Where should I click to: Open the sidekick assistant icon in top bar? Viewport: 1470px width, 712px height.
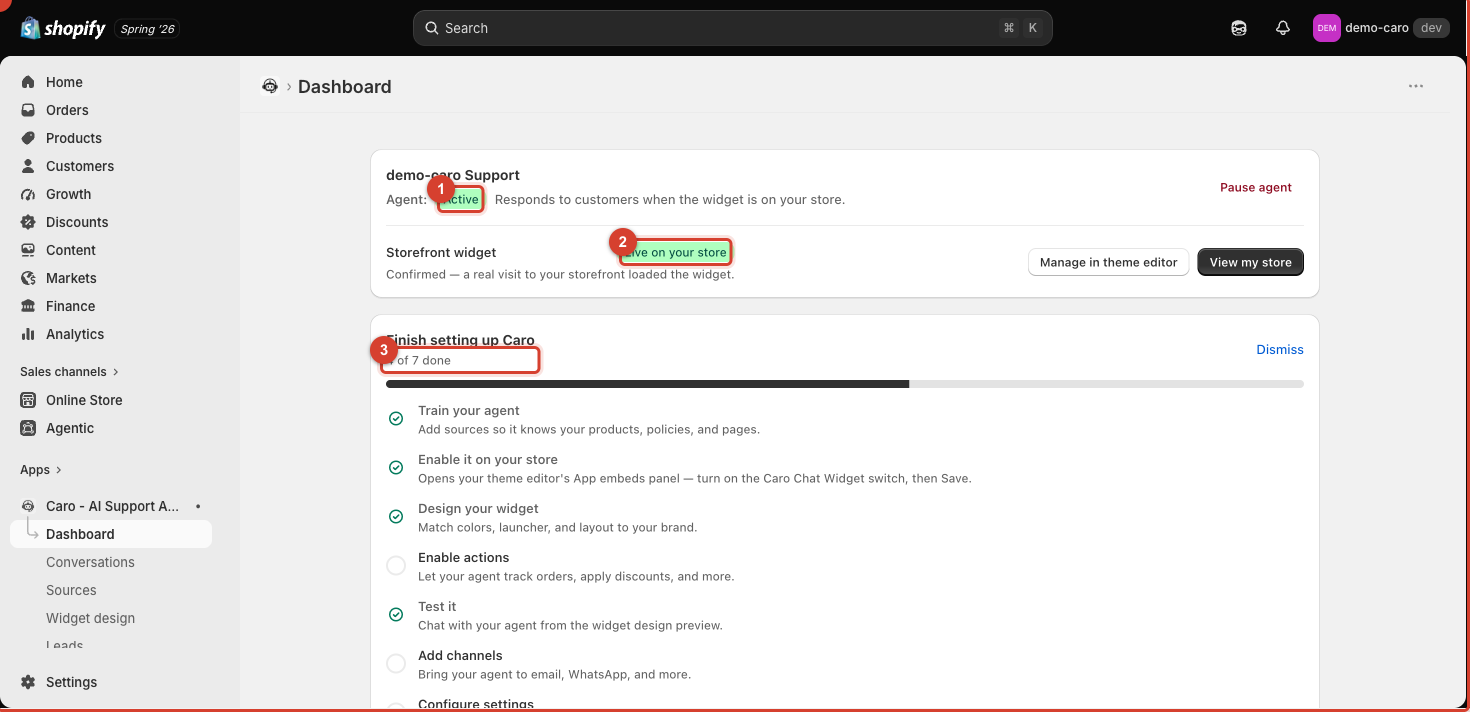coord(1239,28)
